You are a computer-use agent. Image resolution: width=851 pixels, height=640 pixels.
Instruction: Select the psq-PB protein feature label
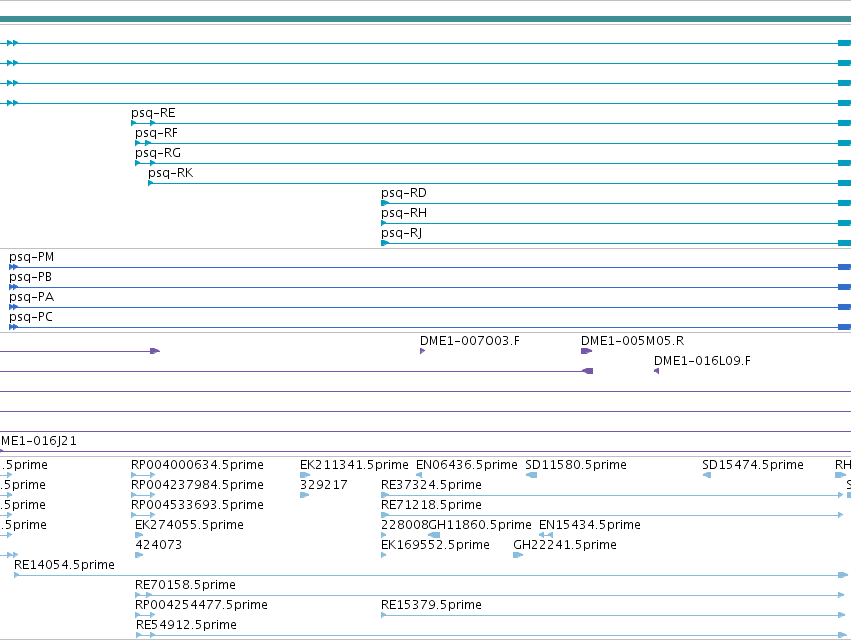30,277
